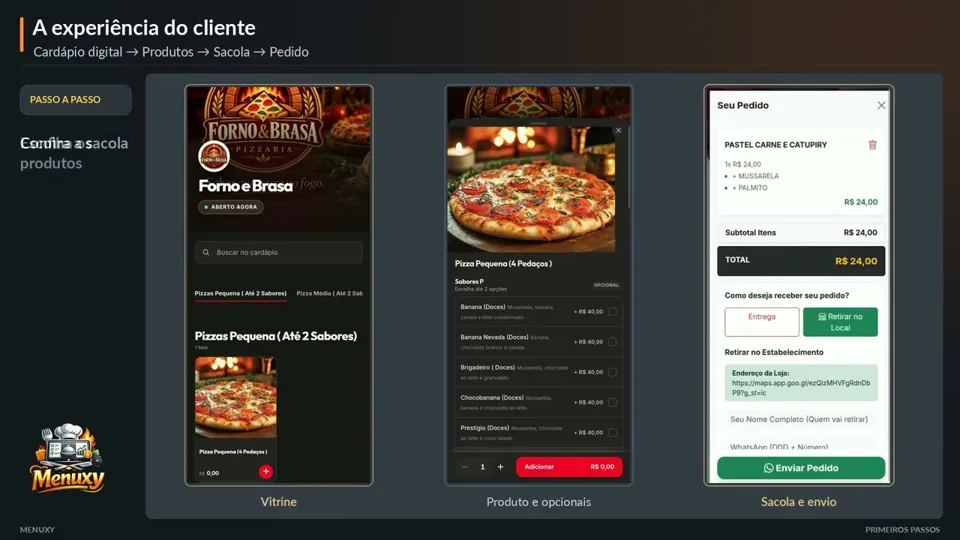Image resolution: width=960 pixels, height=540 pixels.
Task: Click the Vitrine caption
Action: click(x=279, y=501)
